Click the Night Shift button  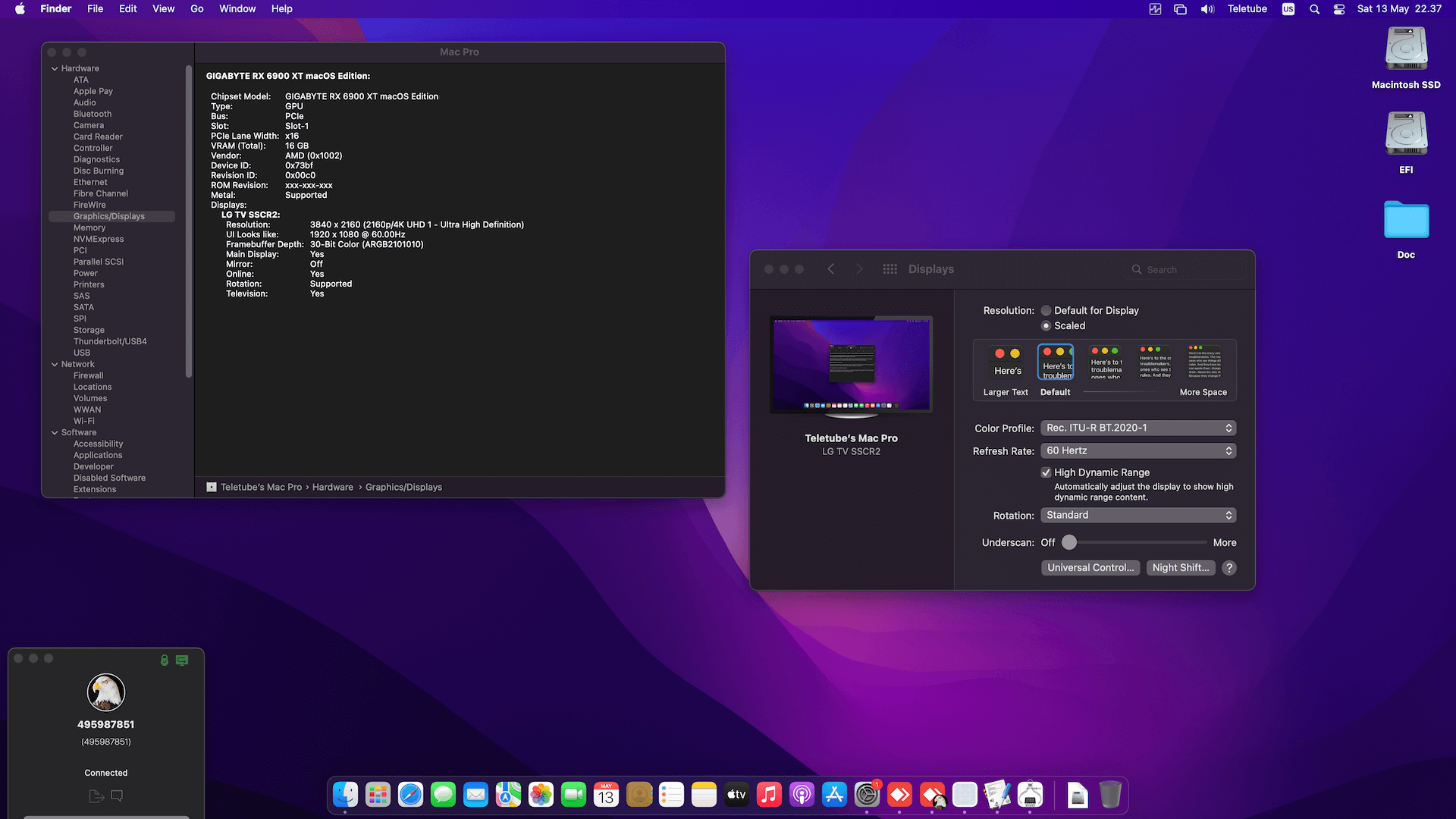(1181, 568)
